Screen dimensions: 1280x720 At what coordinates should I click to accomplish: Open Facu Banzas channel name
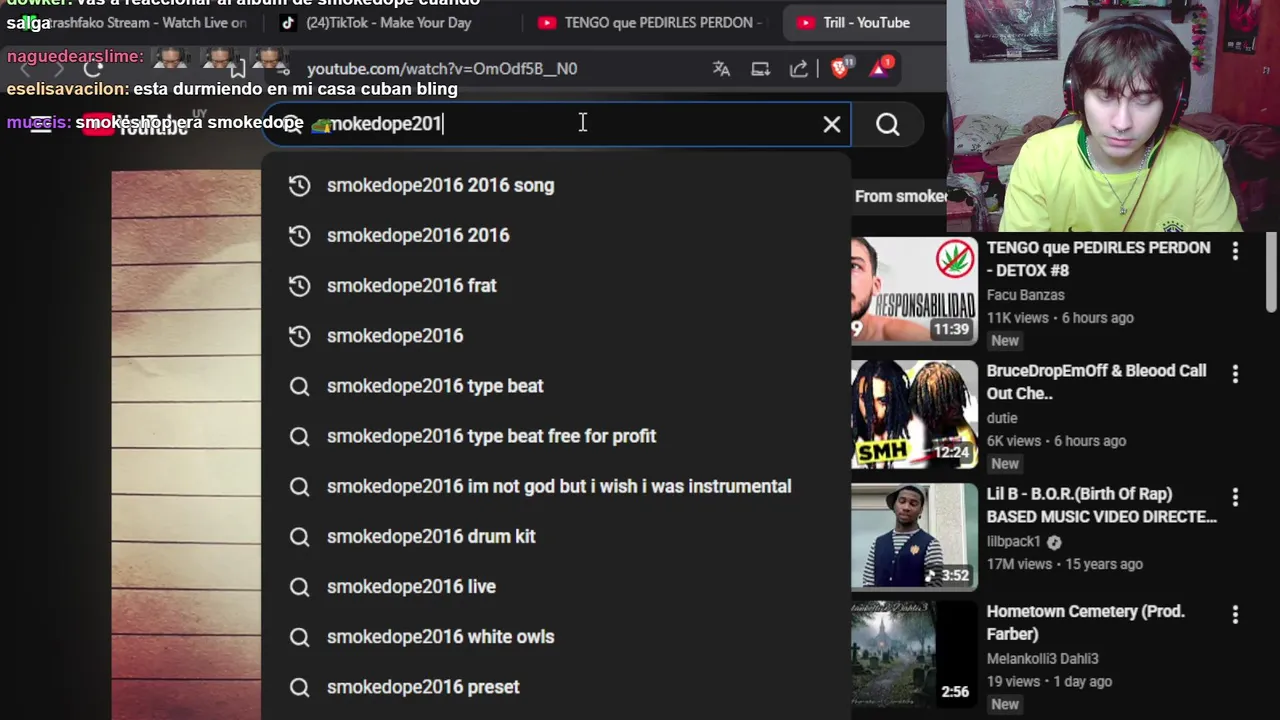pos(1025,295)
